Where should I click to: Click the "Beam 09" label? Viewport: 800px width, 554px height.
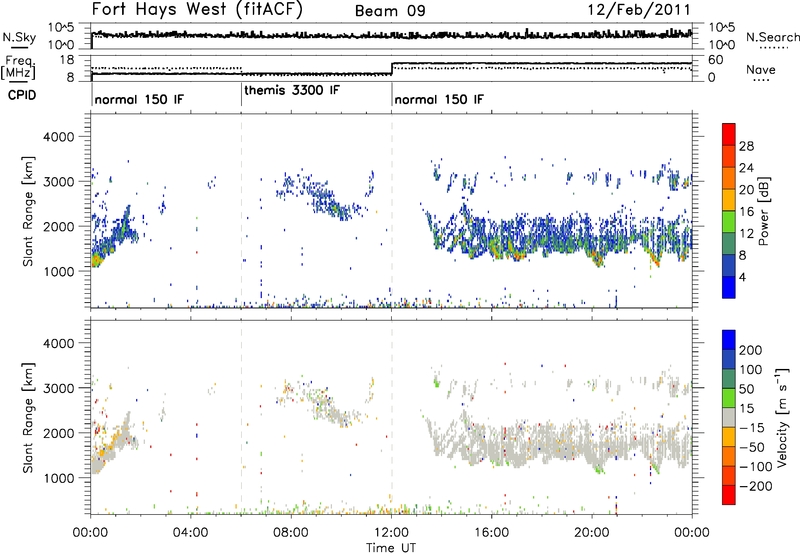click(x=390, y=10)
